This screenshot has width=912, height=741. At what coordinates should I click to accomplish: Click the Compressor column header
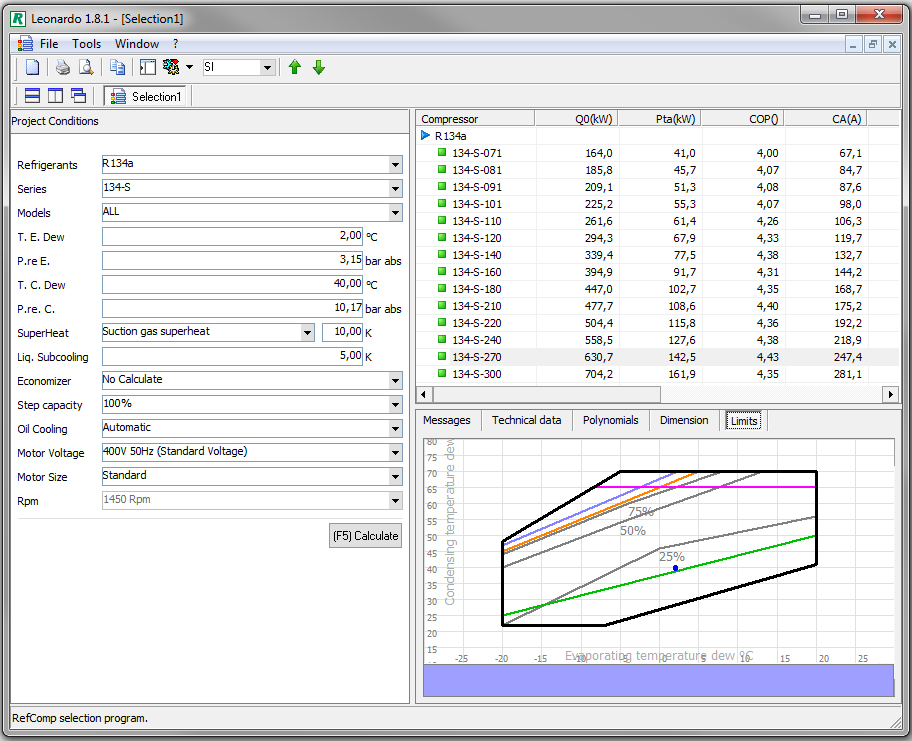coord(476,119)
